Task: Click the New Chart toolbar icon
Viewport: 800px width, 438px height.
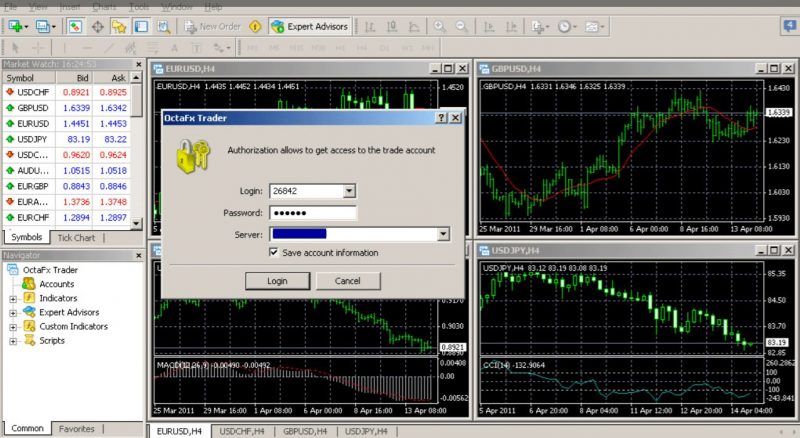Action: (15, 27)
